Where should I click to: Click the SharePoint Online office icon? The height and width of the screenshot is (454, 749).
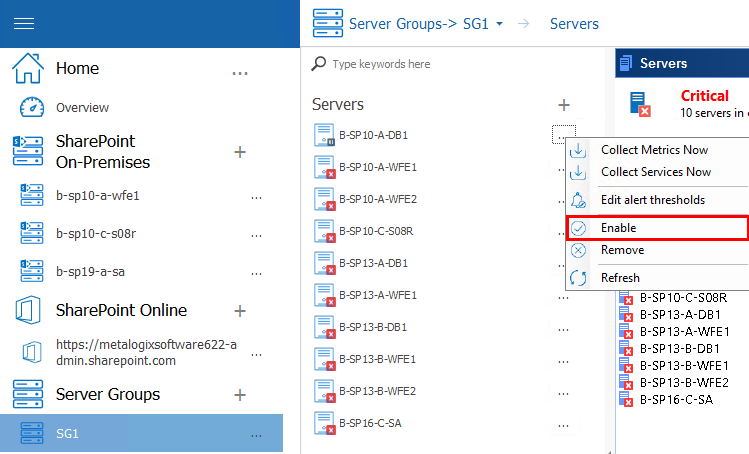pyautogui.click(x=28, y=310)
